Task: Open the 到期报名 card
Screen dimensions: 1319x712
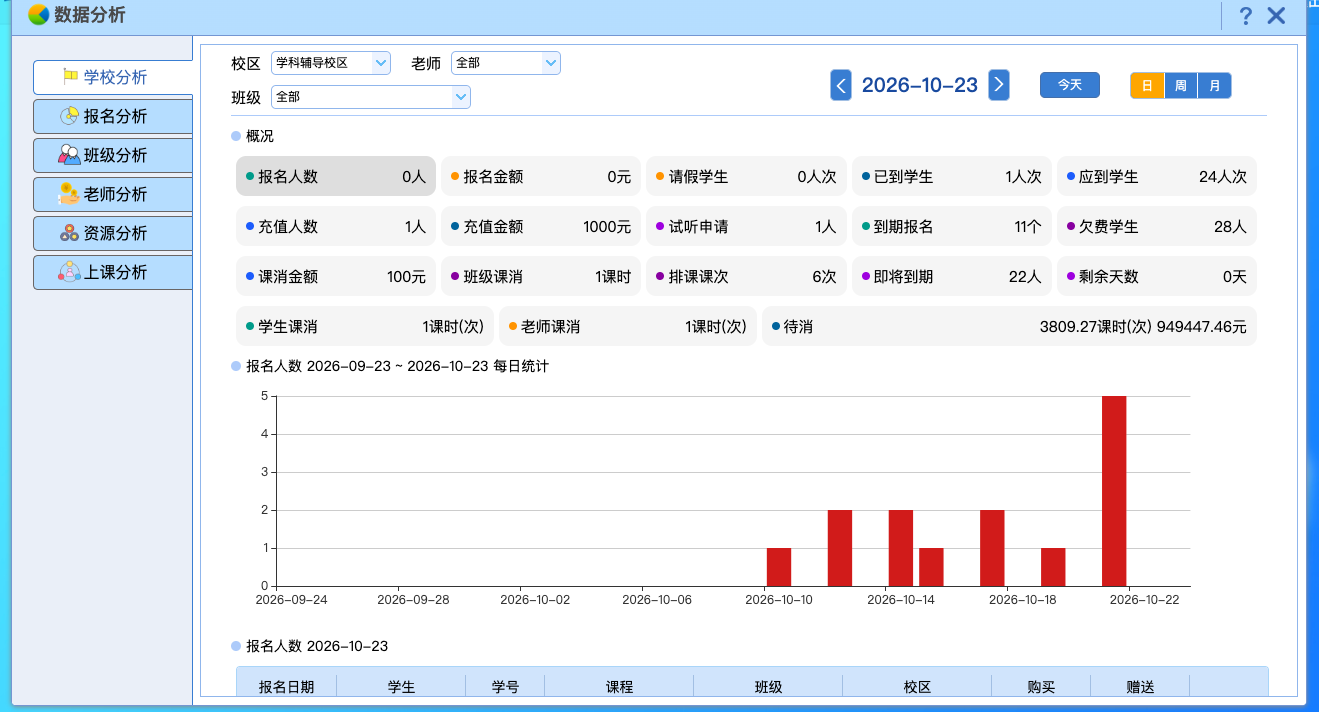Action: click(x=952, y=226)
